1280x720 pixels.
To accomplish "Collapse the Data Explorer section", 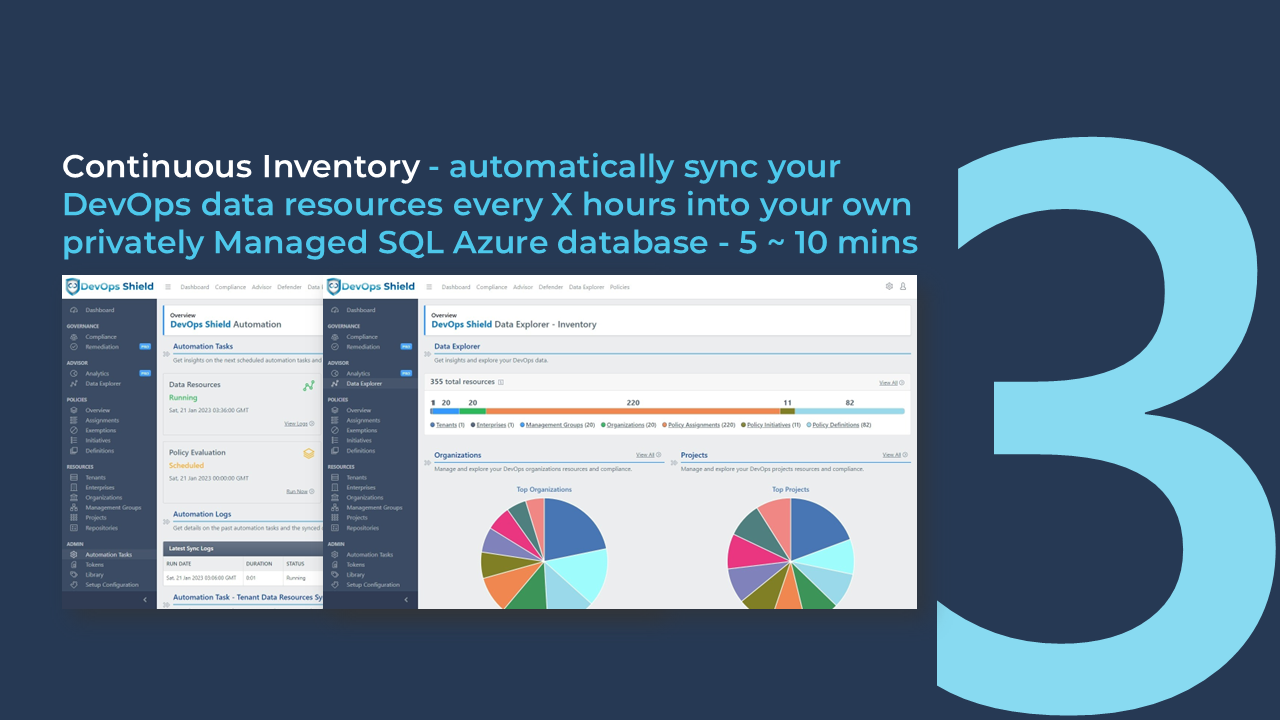I will point(426,354).
